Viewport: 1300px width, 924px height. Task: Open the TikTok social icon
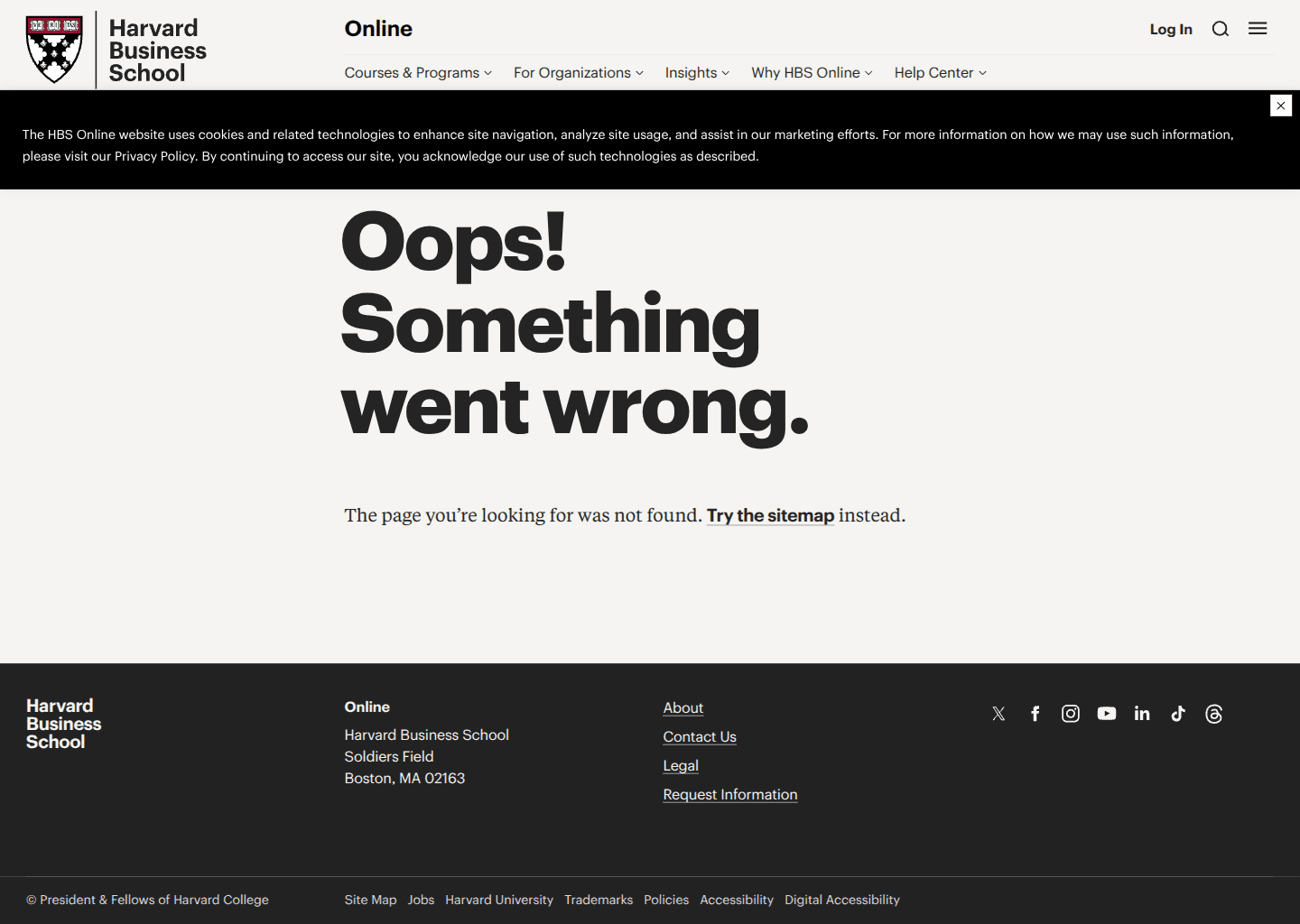(x=1178, y=714)
